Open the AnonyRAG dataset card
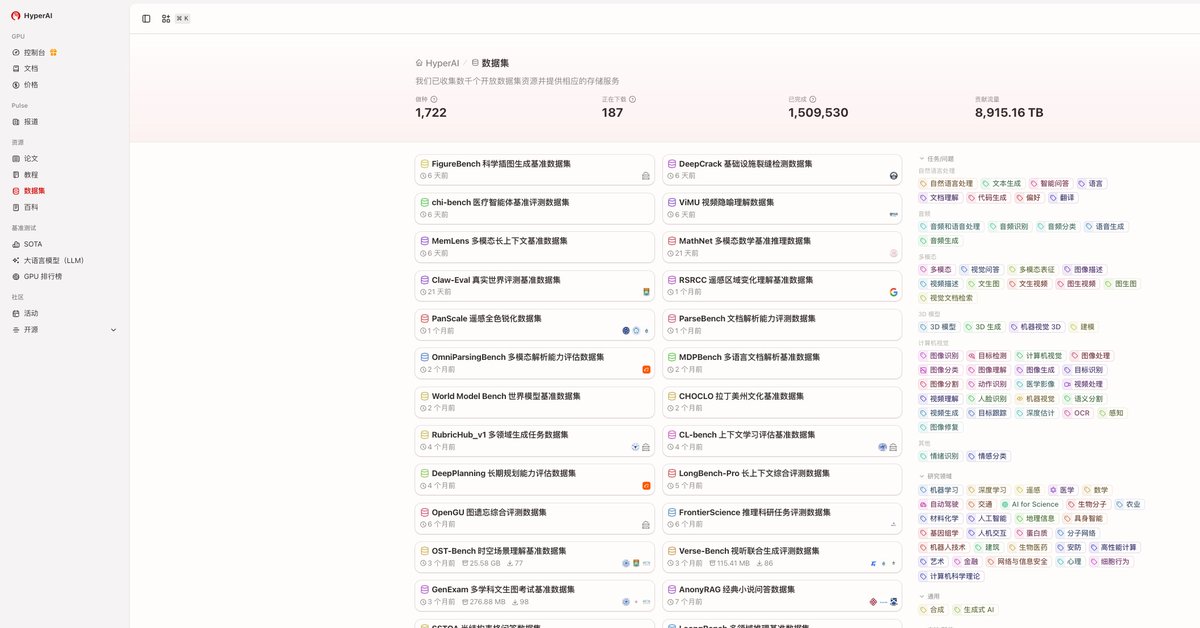The height and width of the screenshot is (628, 1200). pyautogui.click(x=782, y=595)
